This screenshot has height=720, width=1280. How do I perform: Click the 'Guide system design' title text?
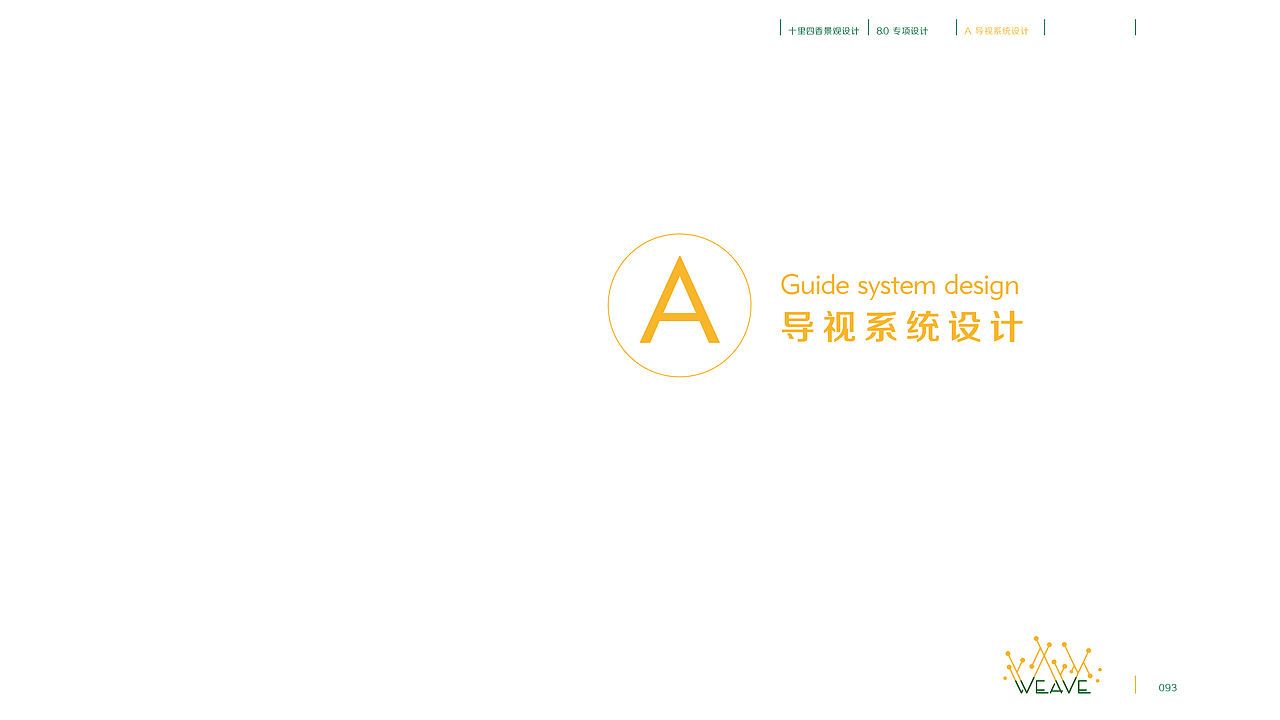pos(900,286)
